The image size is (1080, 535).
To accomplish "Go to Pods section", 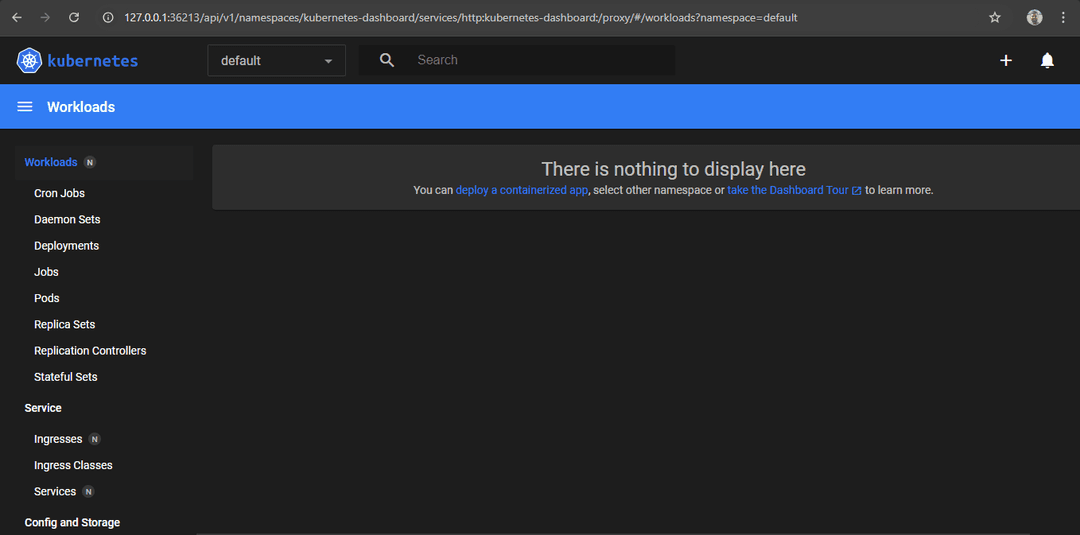I will click(47, 298).
